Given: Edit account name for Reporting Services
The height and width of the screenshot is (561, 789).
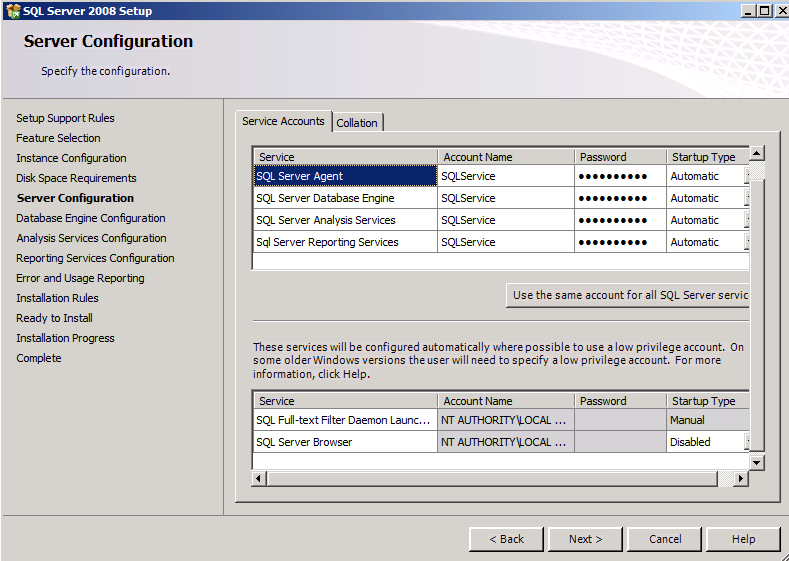Looking at the screenshot, I should tap(506, 242).
